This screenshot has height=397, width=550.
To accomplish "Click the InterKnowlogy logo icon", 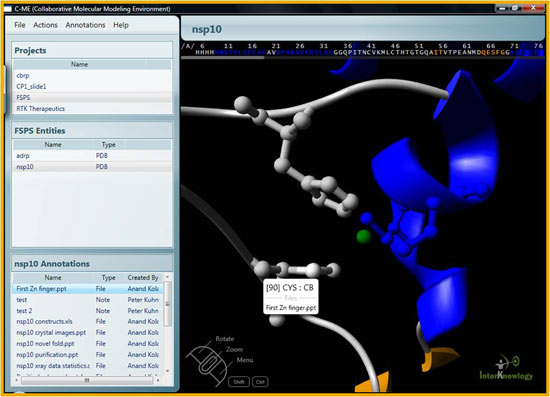I will pos(506,368).
